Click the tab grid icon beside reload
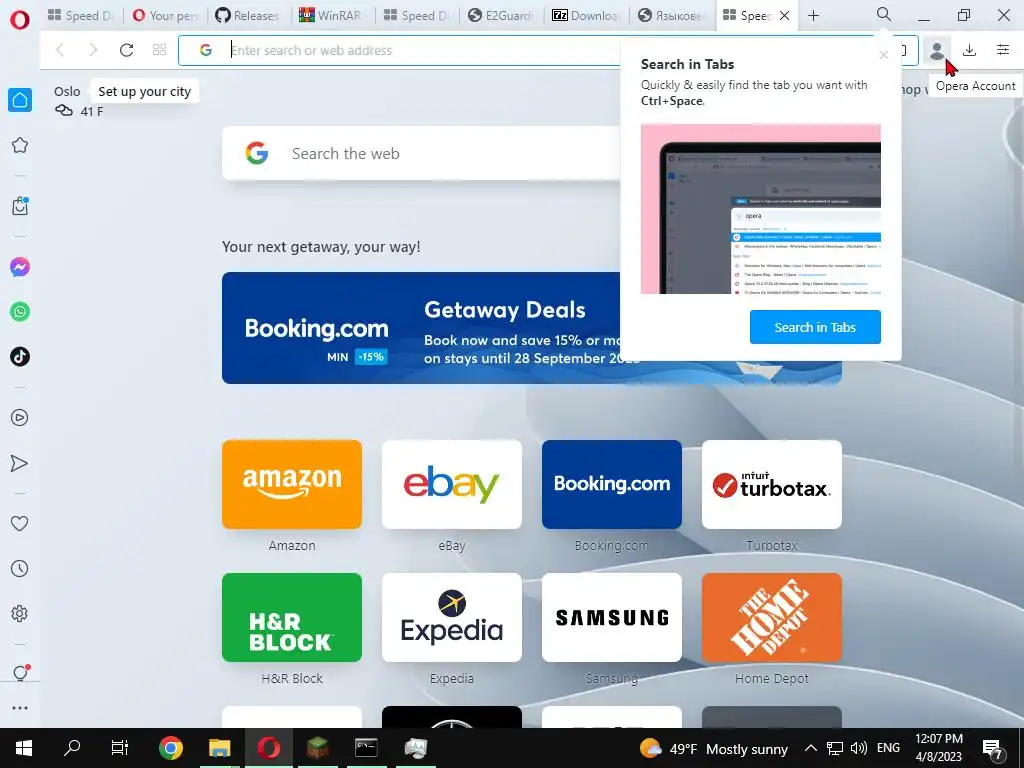The image size is (1024, 768). [159, 50]
